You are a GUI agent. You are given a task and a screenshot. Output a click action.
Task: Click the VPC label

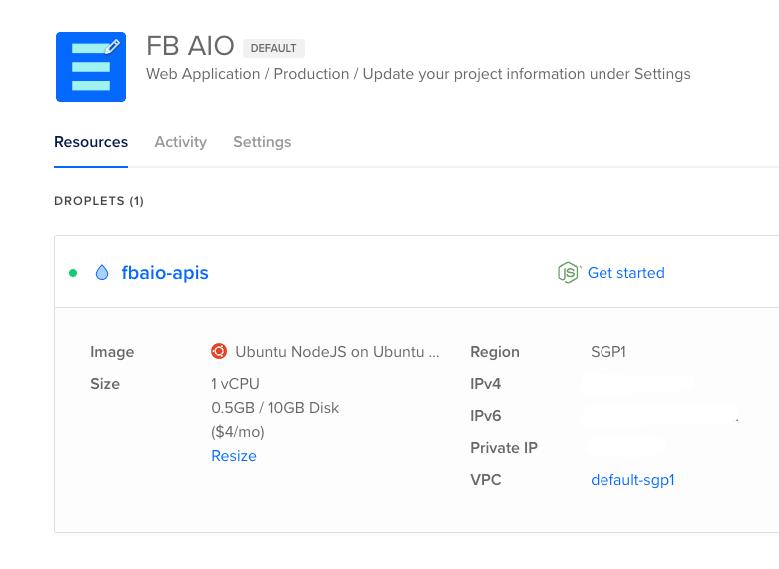485,480
